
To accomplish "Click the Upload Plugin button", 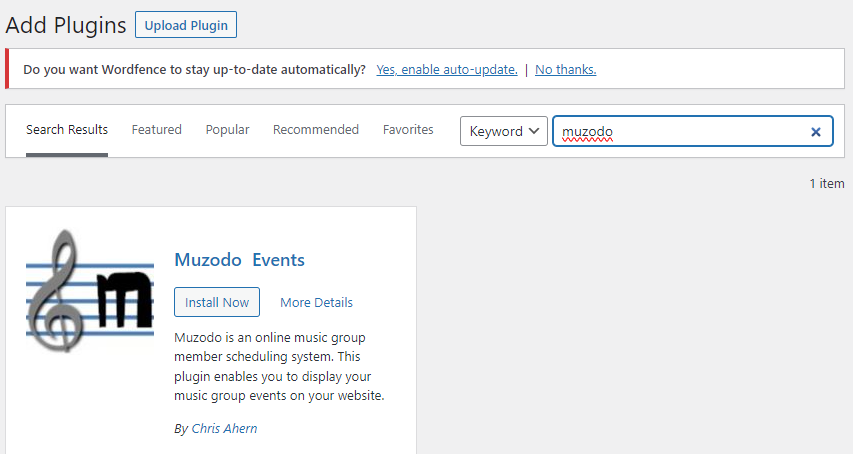I will [x=186, y=25].
